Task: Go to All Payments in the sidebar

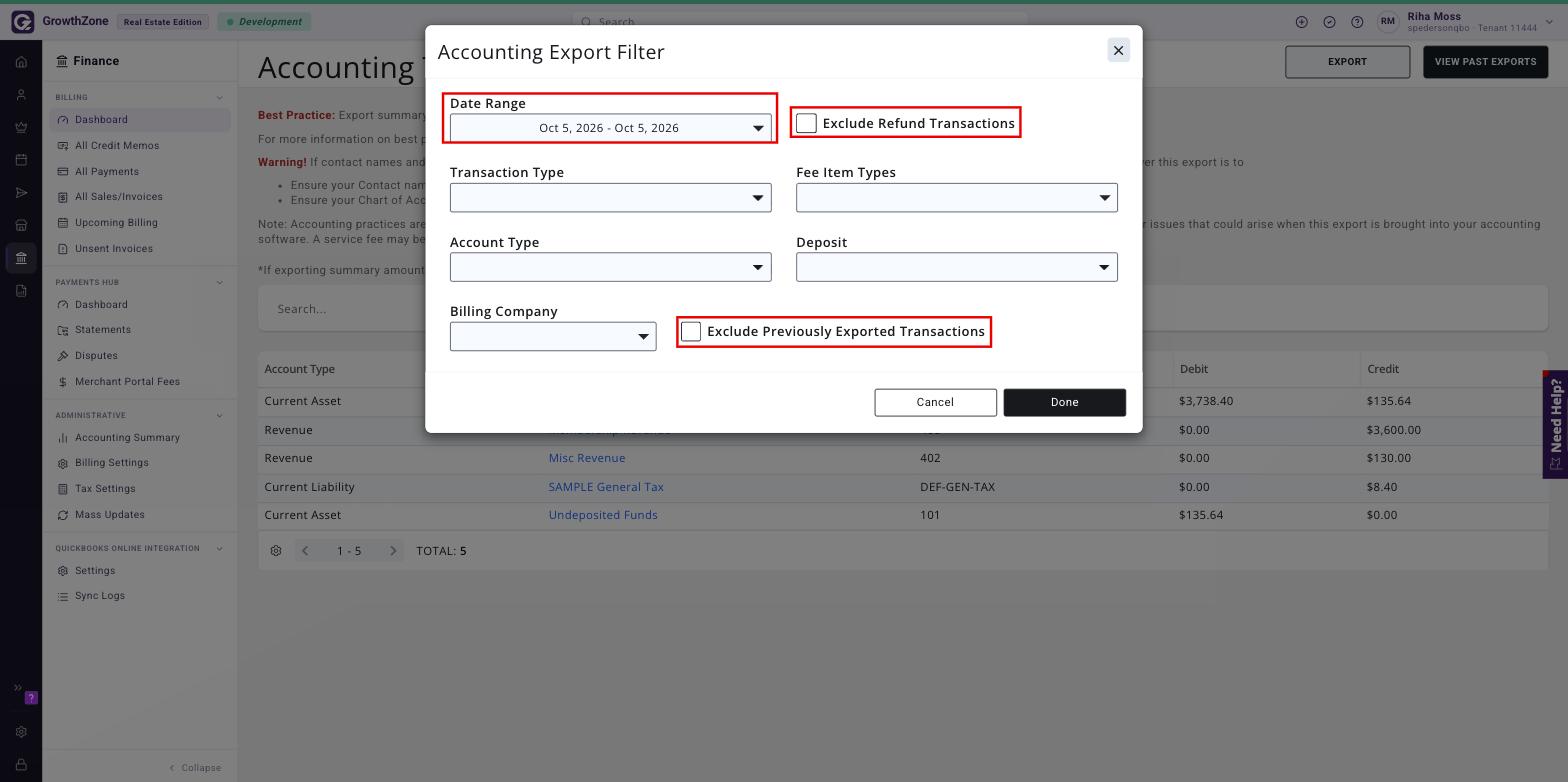Action: [x=106, y=172]
